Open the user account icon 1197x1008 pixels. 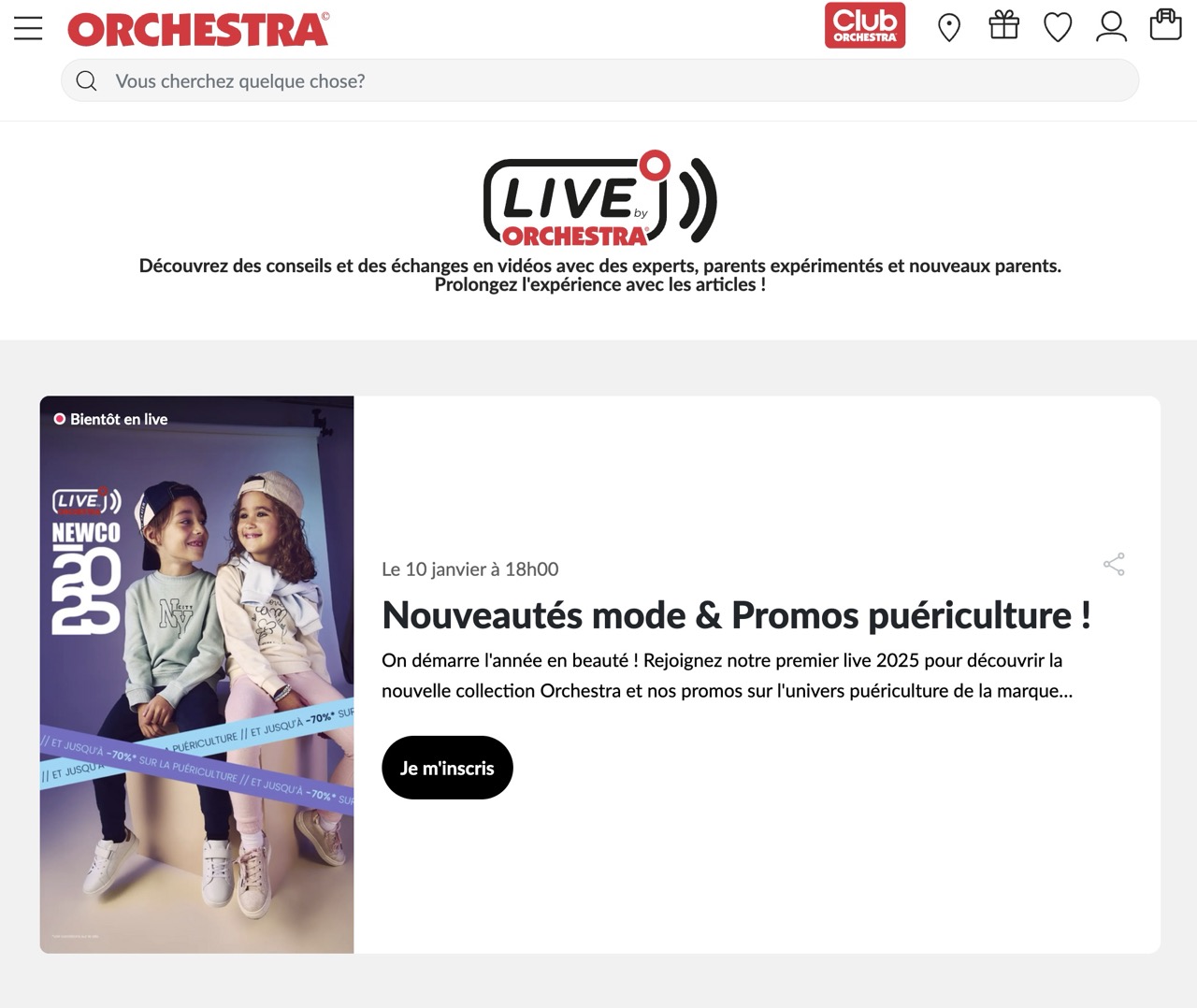[1111, 26]
